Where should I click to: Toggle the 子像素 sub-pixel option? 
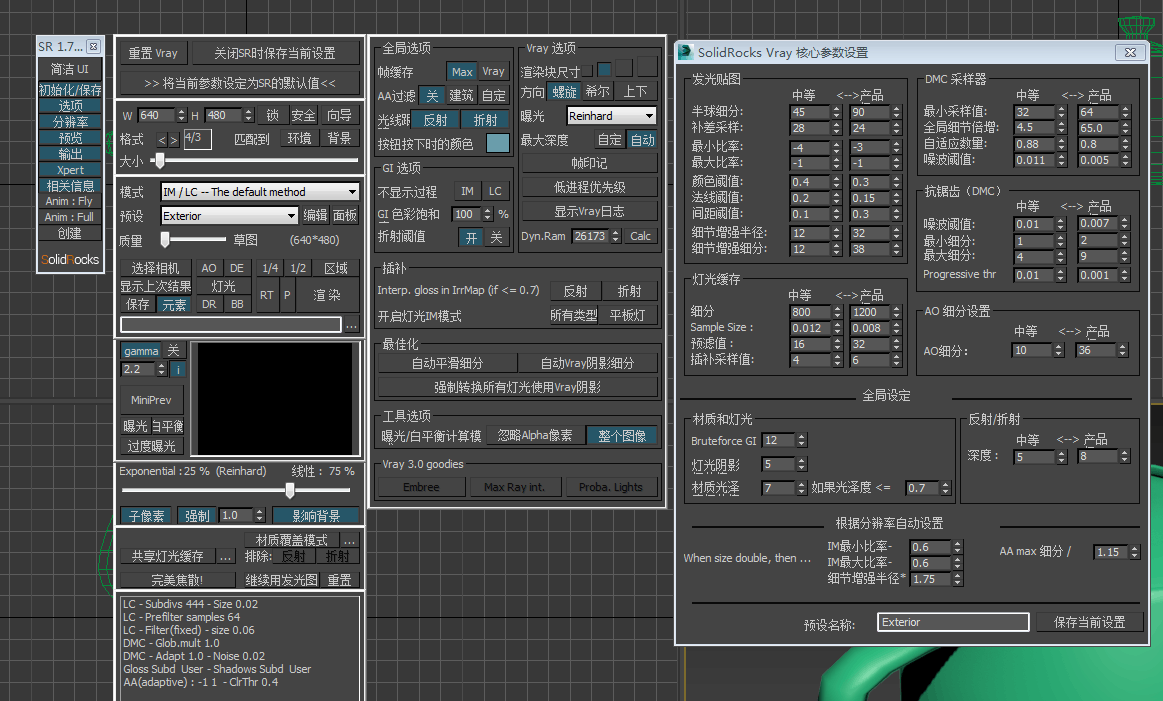147,516
